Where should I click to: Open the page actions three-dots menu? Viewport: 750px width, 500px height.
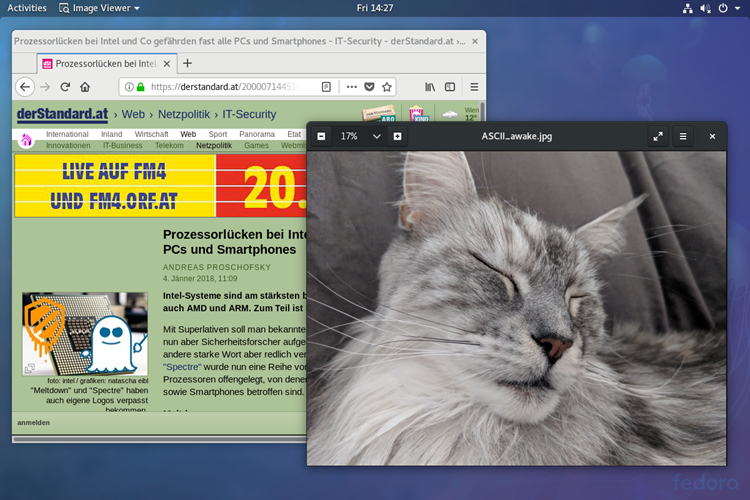pos(352,87)
